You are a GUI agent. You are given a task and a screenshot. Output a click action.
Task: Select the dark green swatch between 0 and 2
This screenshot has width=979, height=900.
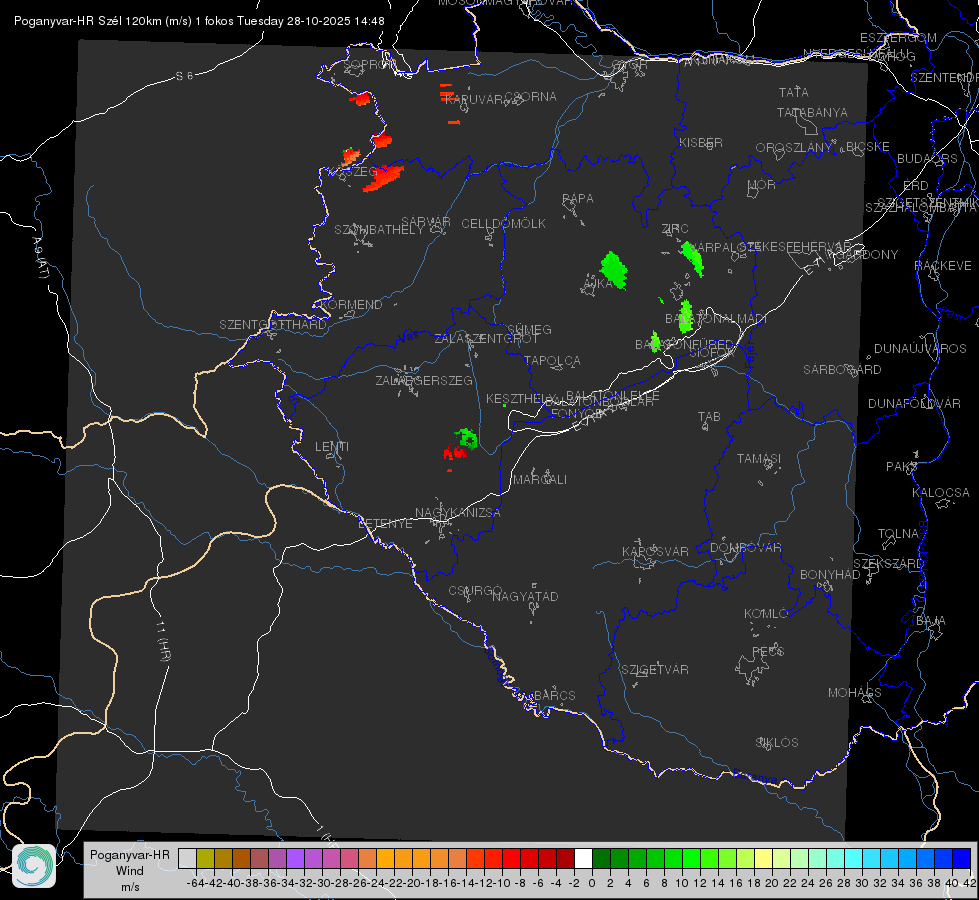(601, 858)
